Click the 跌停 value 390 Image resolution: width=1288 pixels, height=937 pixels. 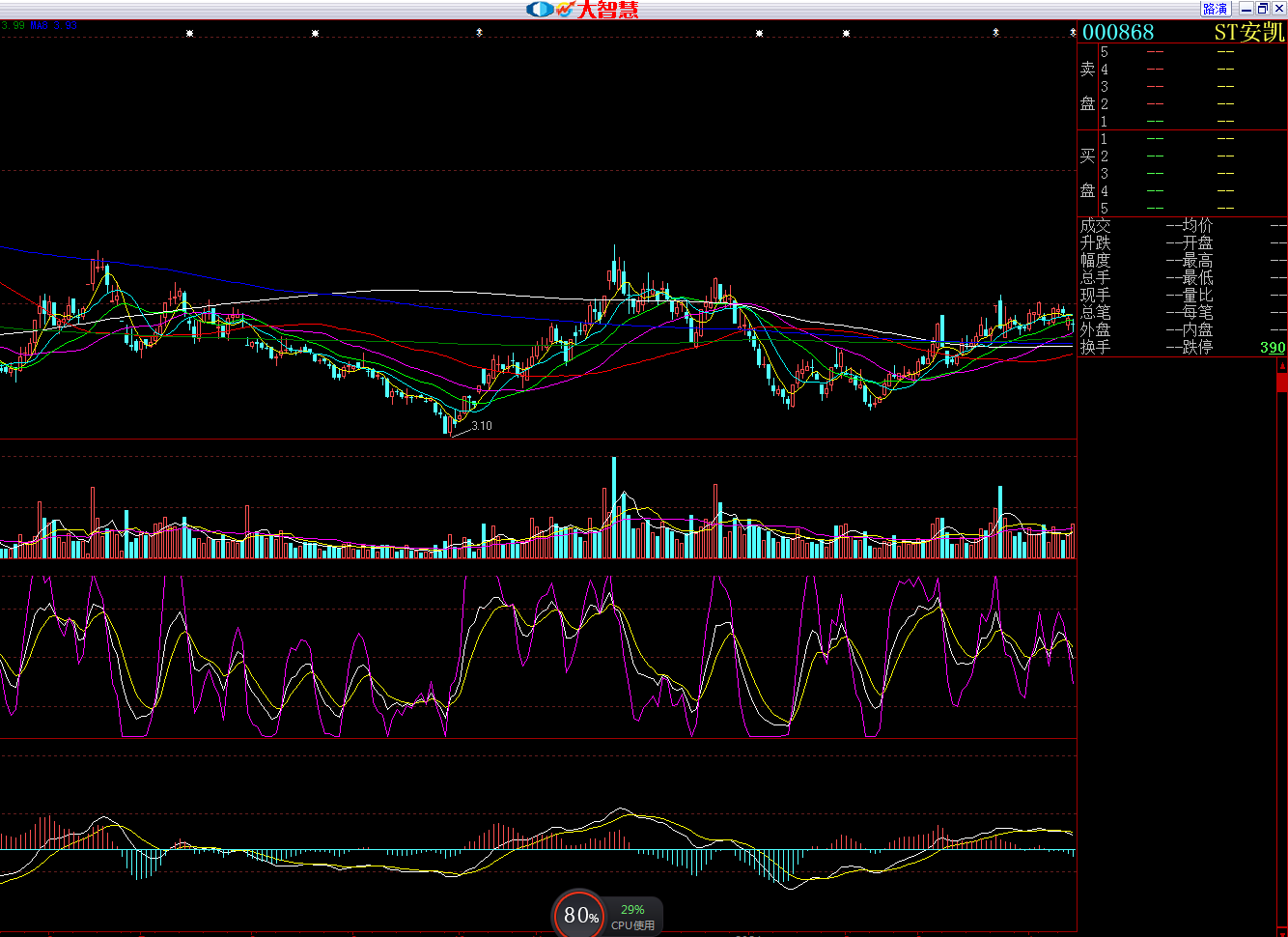point(1273,348)
